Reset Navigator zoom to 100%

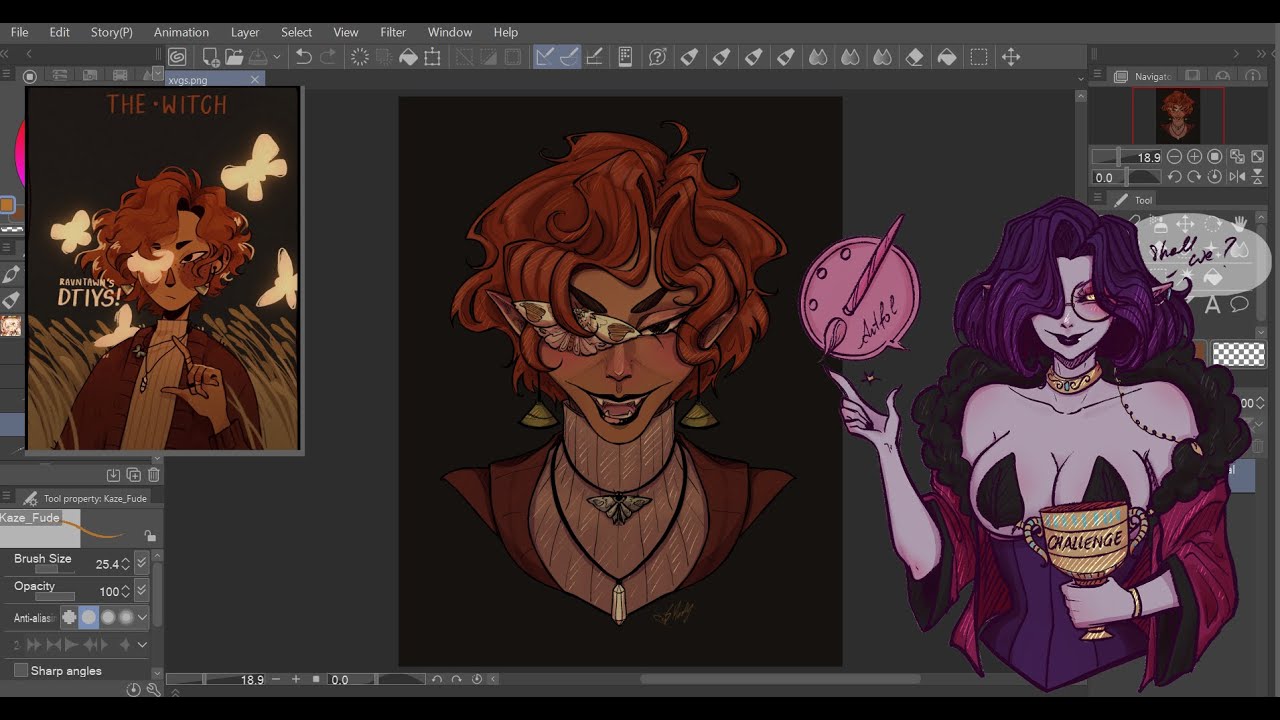pos(1214,156)
